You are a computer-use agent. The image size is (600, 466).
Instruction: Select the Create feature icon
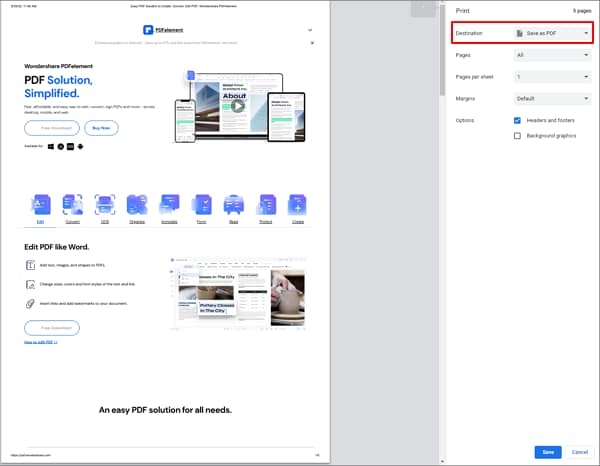coord(298,205)
